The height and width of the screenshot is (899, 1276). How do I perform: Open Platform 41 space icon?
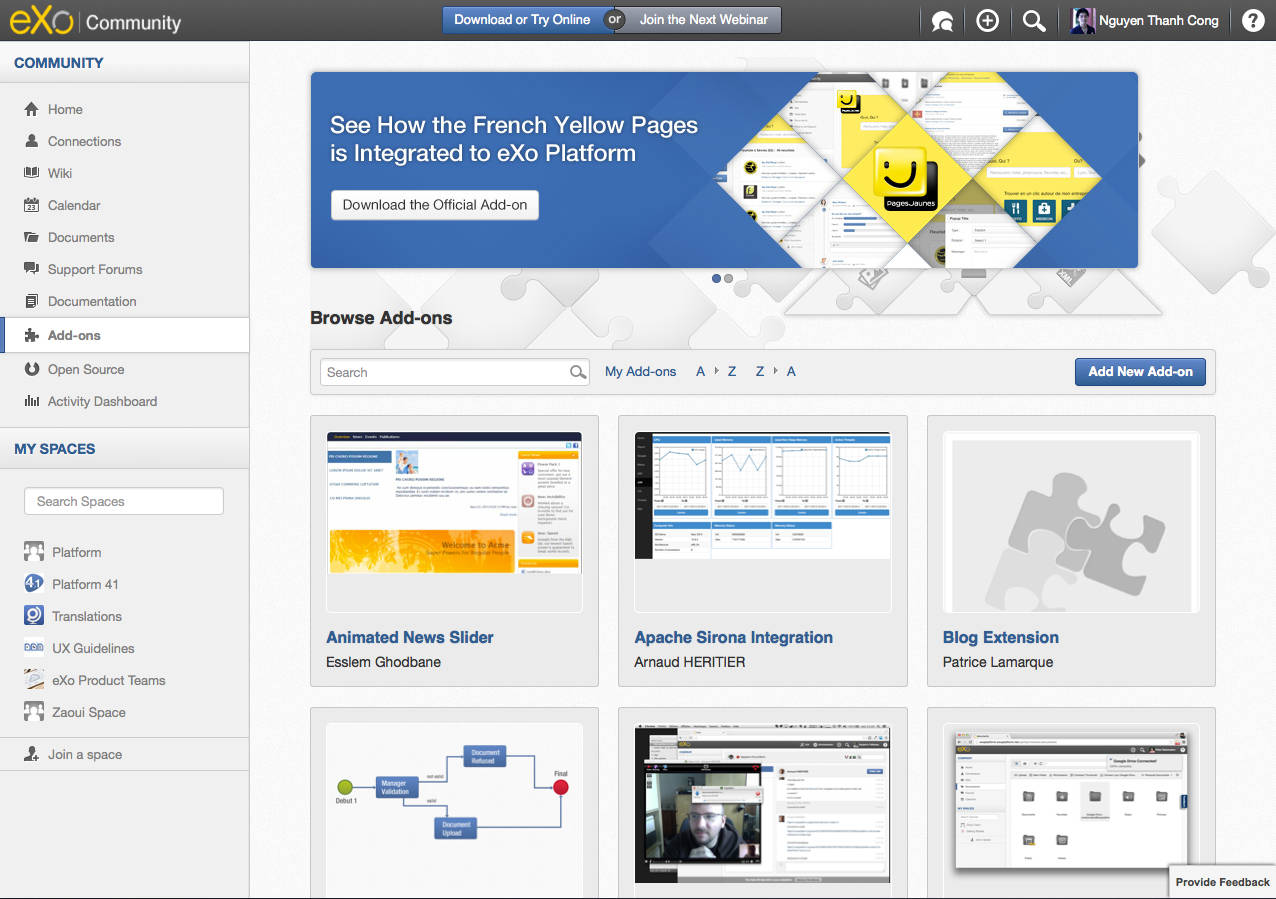coord(34,584)
